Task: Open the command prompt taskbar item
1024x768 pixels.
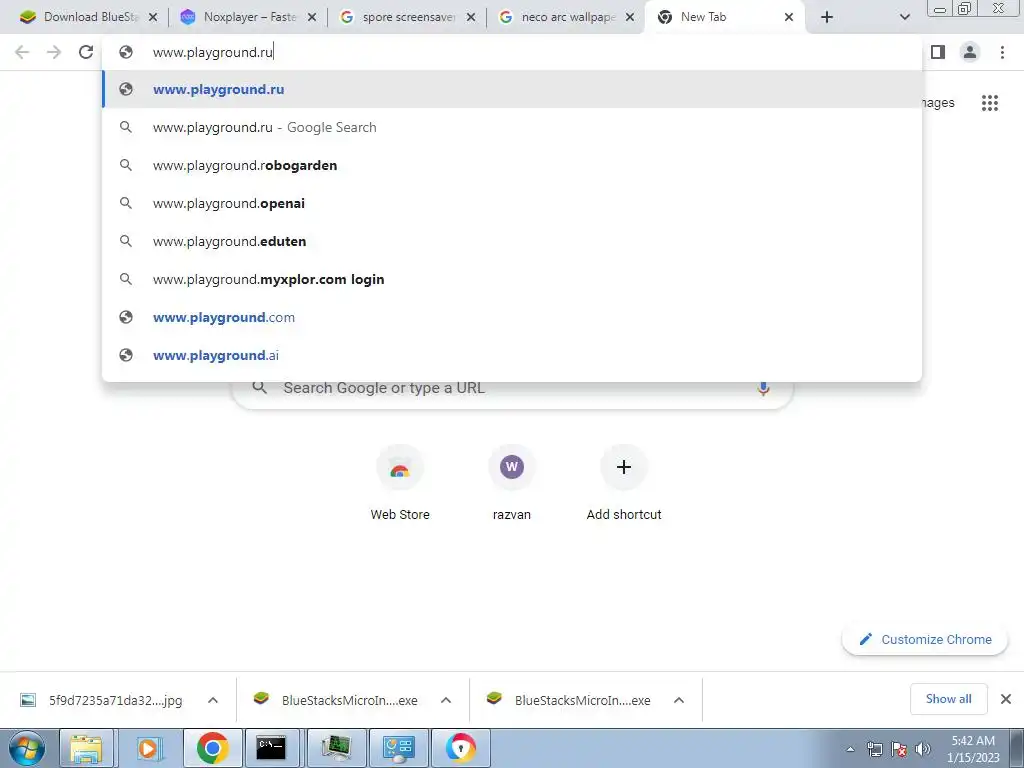Action: [270, 748]
